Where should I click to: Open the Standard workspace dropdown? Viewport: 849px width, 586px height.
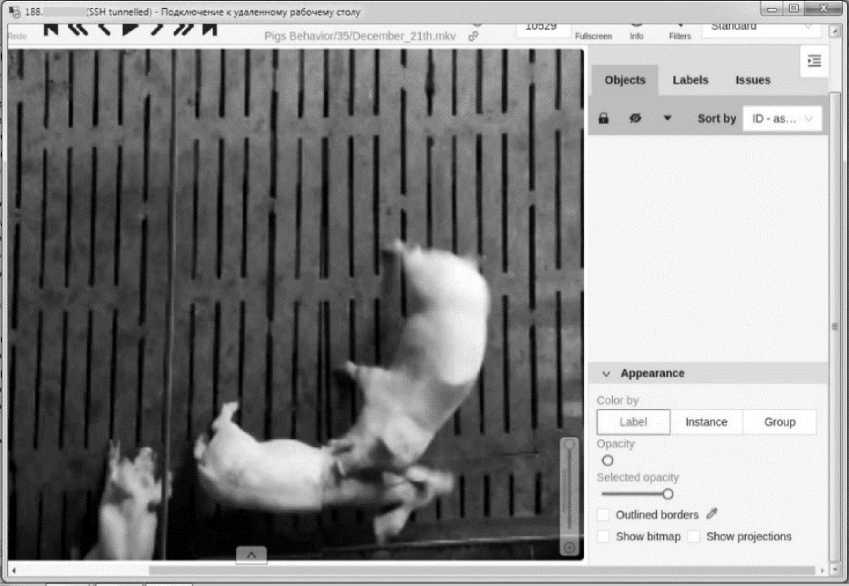click(x=762, y=28)
